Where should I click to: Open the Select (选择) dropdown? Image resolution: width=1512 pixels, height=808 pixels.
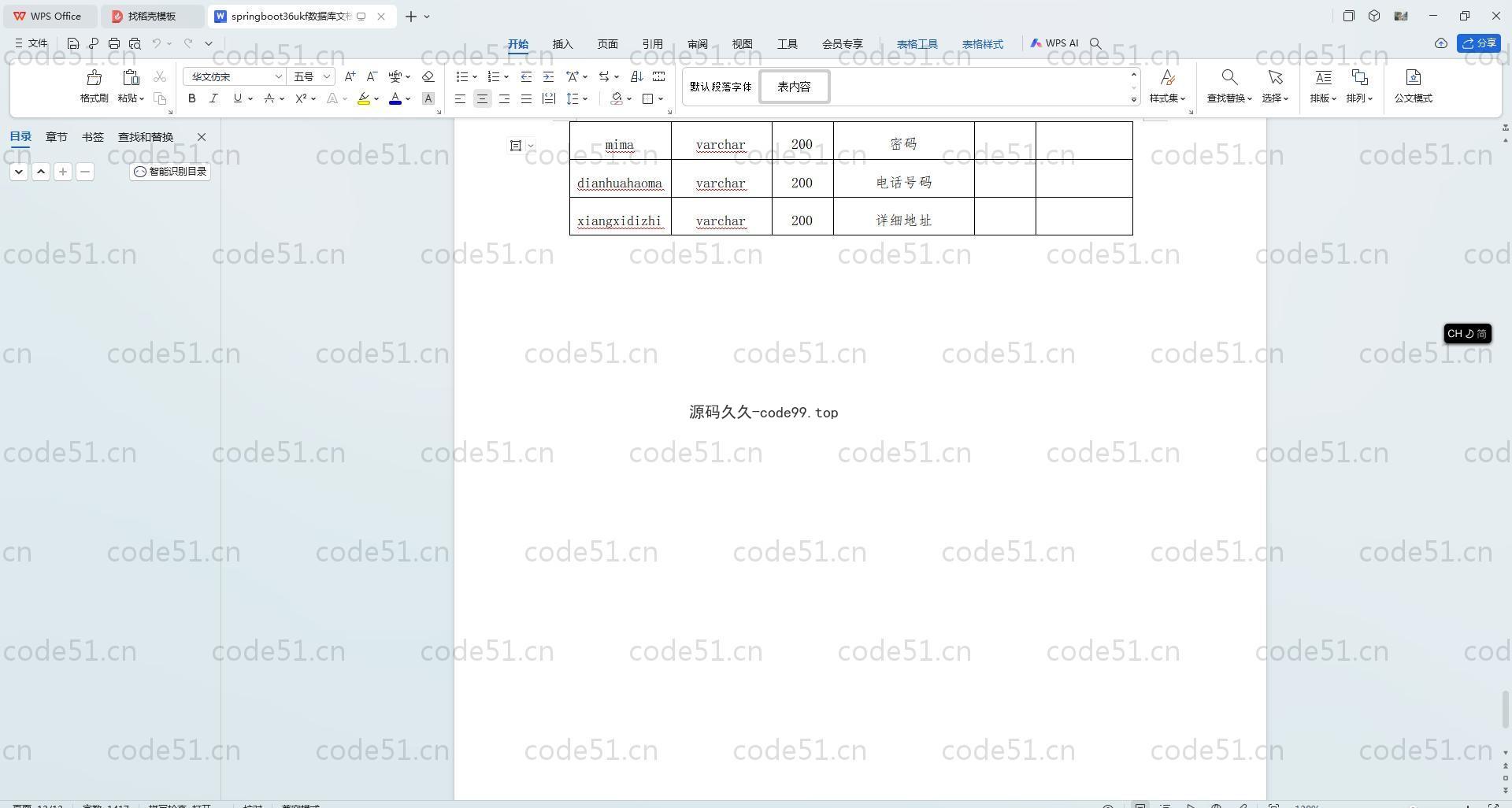tap(1275, 98)
